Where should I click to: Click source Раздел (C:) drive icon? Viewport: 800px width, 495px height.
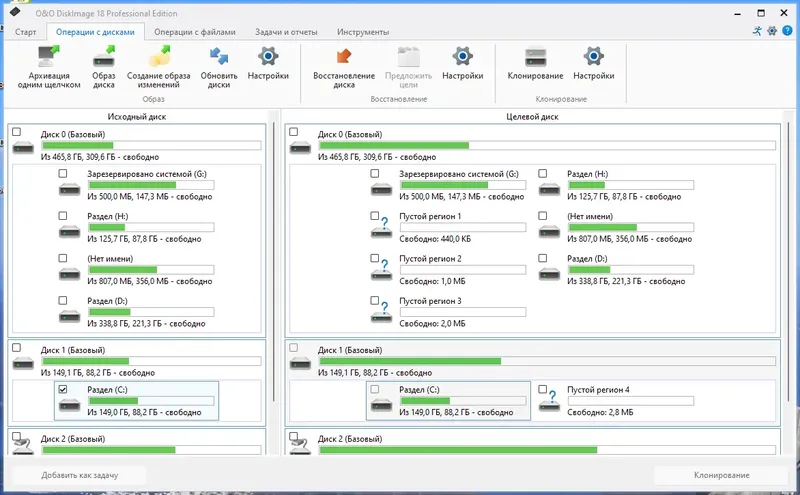69,406
